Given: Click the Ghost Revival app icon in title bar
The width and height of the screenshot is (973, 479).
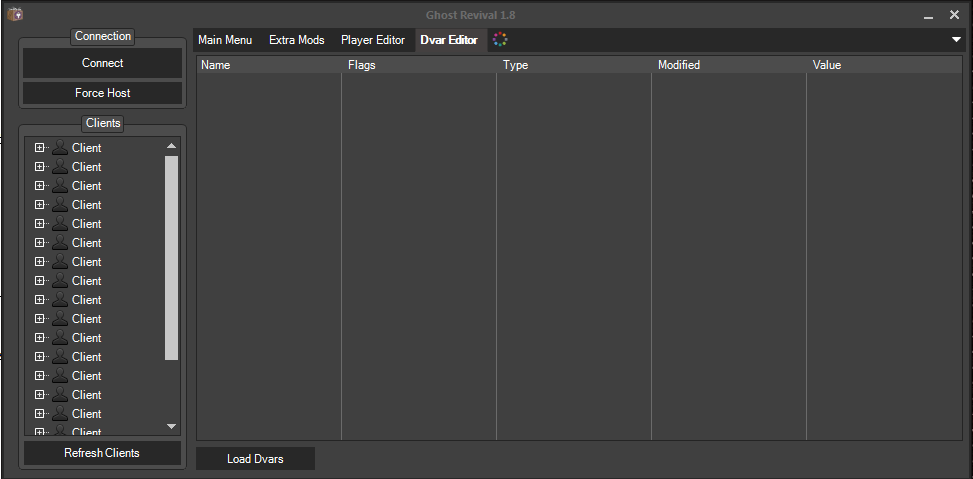Looking at the screenshot, I should pyautogui.click(x=14, y=14).
